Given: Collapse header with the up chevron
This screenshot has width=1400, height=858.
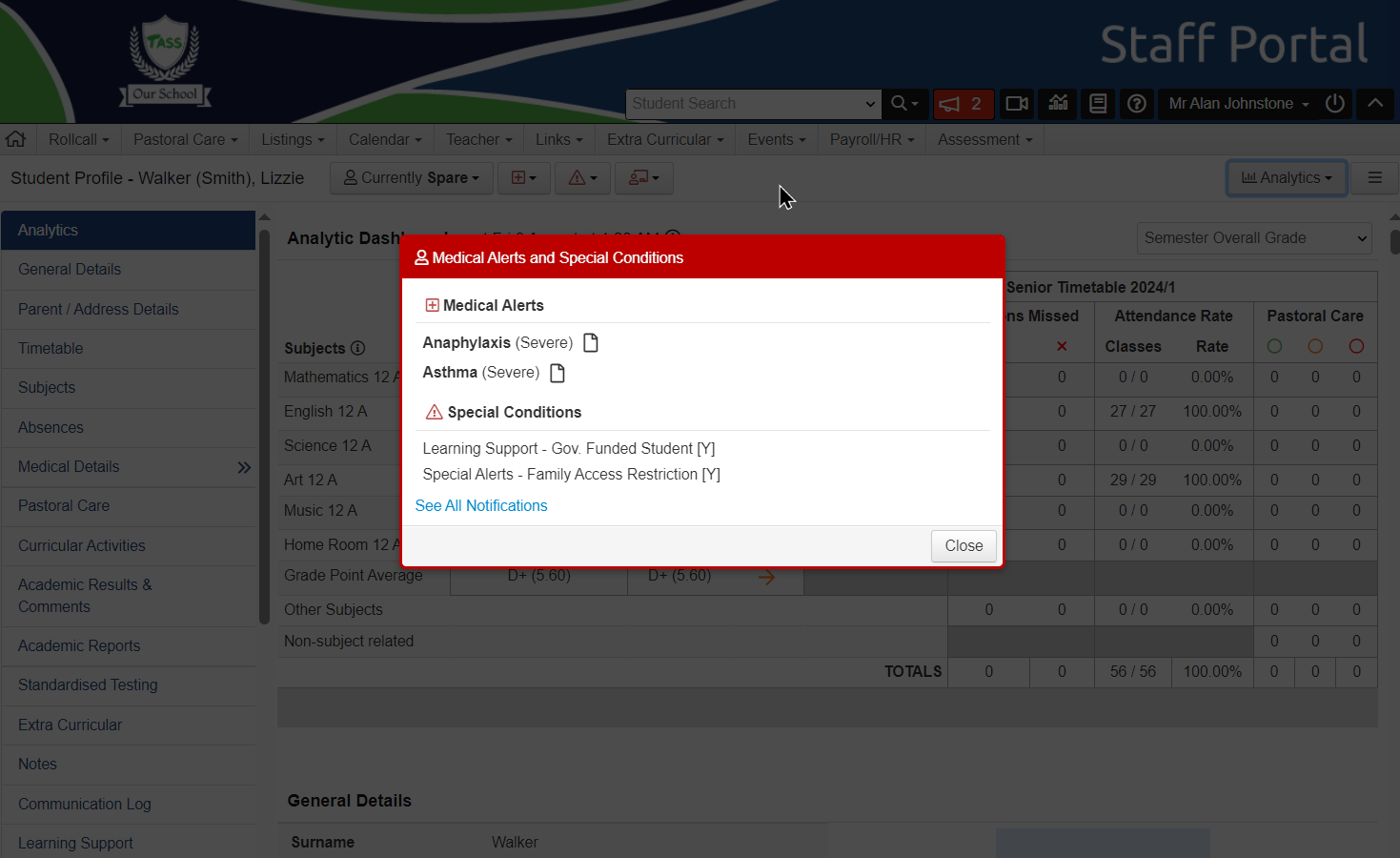Looking at the screenshot, I should [1375, 104].
